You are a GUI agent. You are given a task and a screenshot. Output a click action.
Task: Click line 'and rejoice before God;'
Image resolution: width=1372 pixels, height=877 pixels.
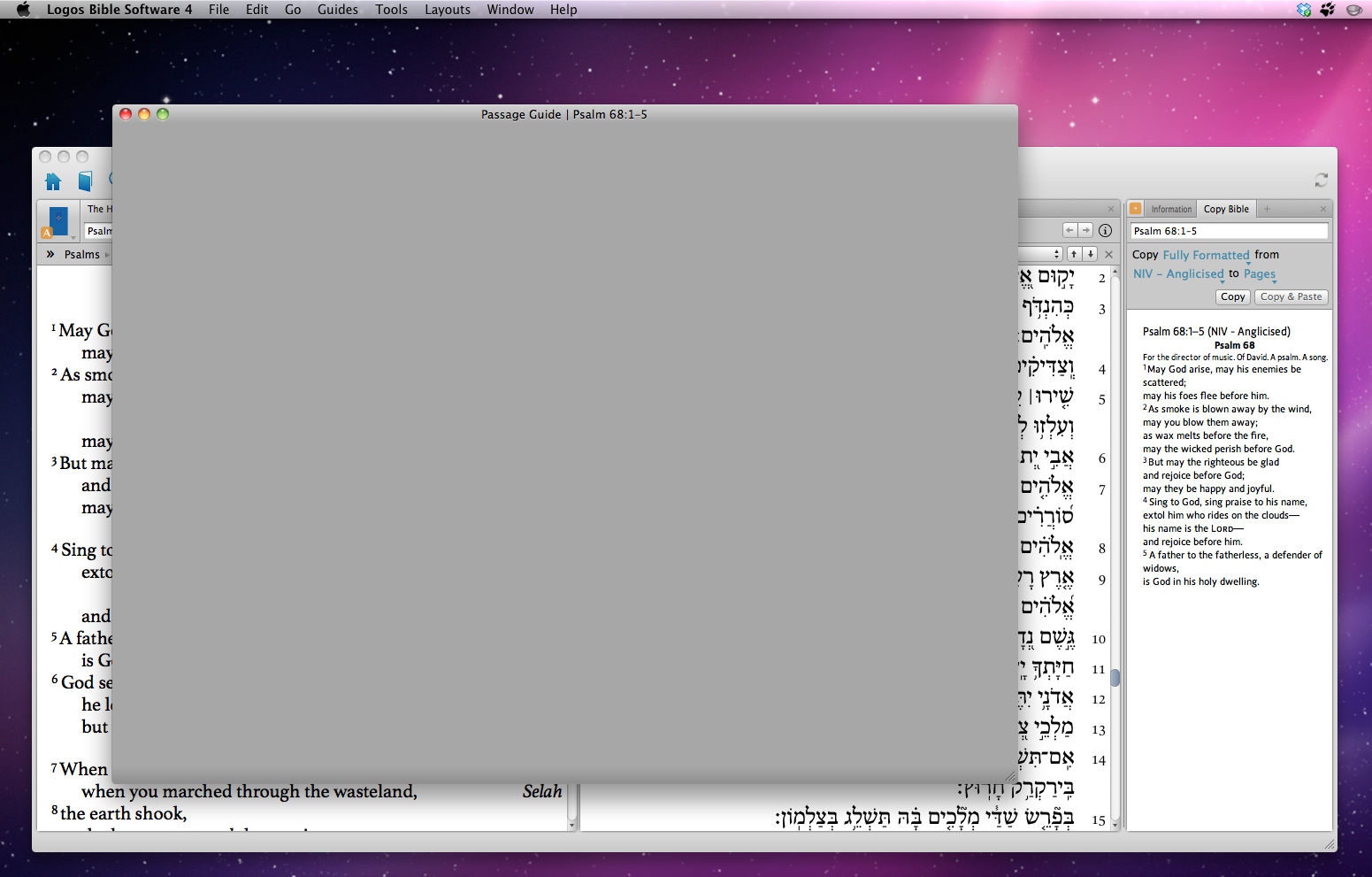click(1193, 476)
